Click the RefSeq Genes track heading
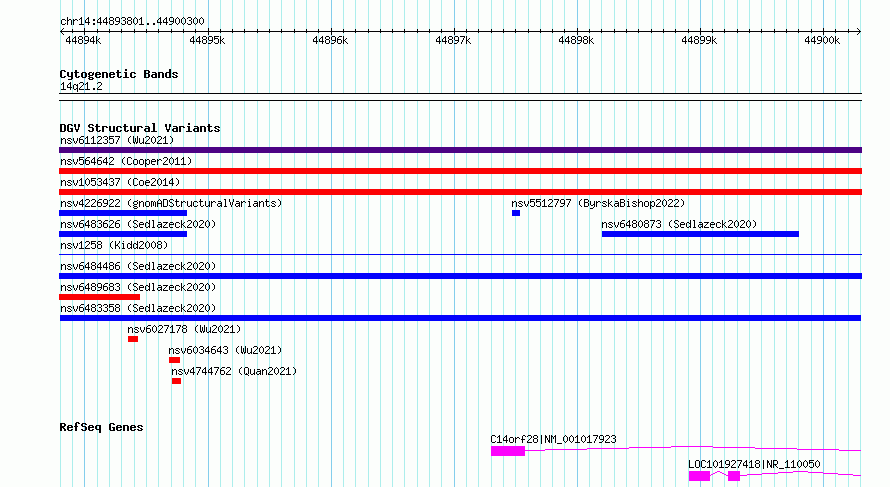The width and height of the screenshot is (890, 487). click(101, 427)
